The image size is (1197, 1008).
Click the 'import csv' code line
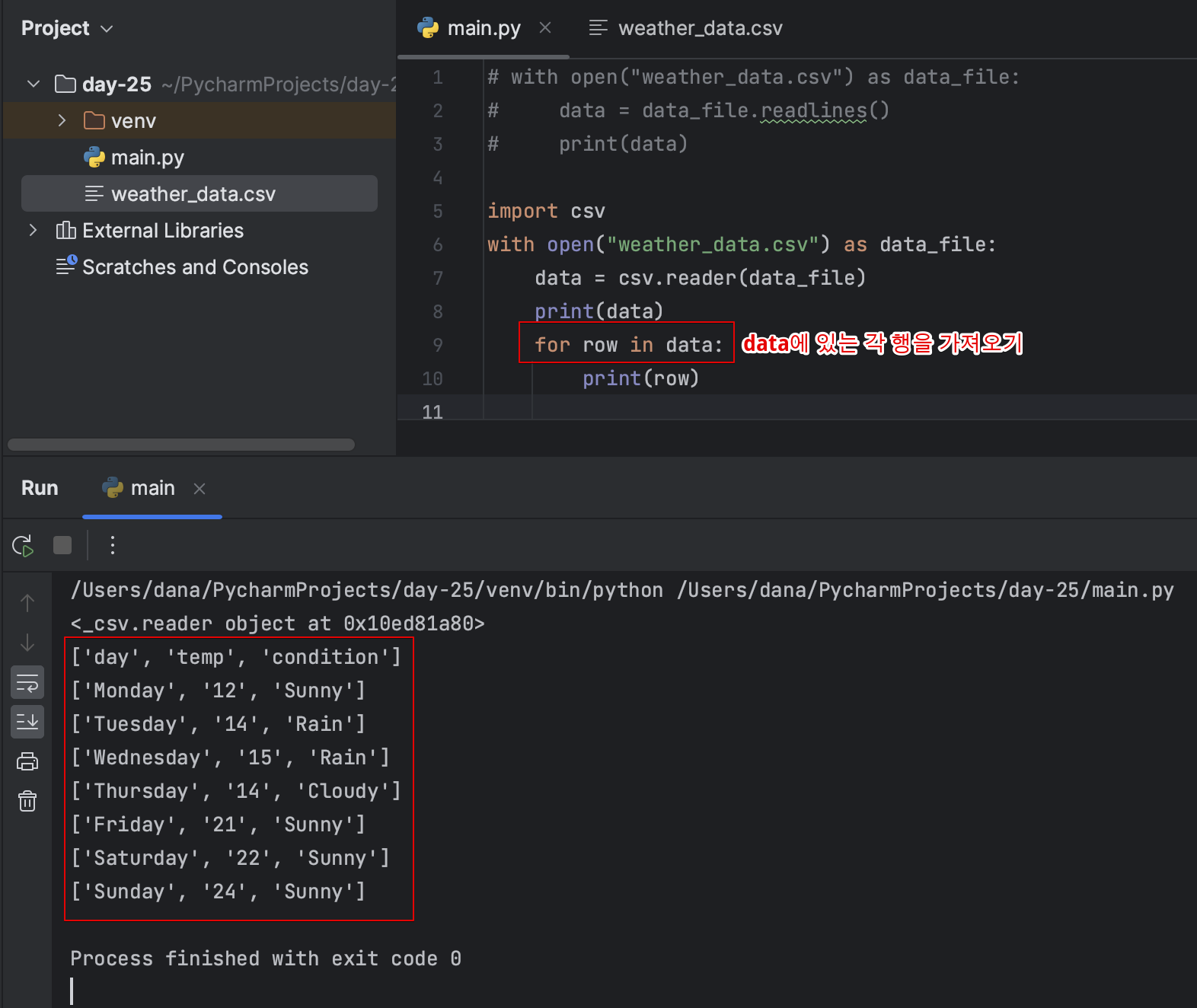pyautogui.click(x=546, y=211)
